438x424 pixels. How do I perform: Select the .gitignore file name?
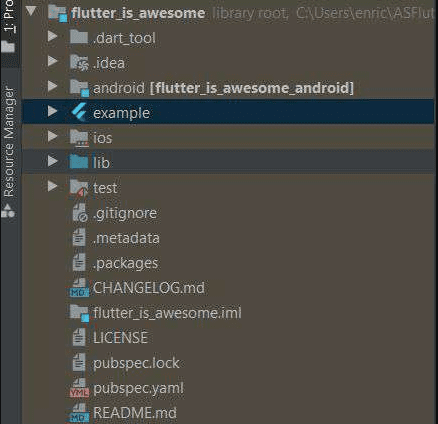125,213
